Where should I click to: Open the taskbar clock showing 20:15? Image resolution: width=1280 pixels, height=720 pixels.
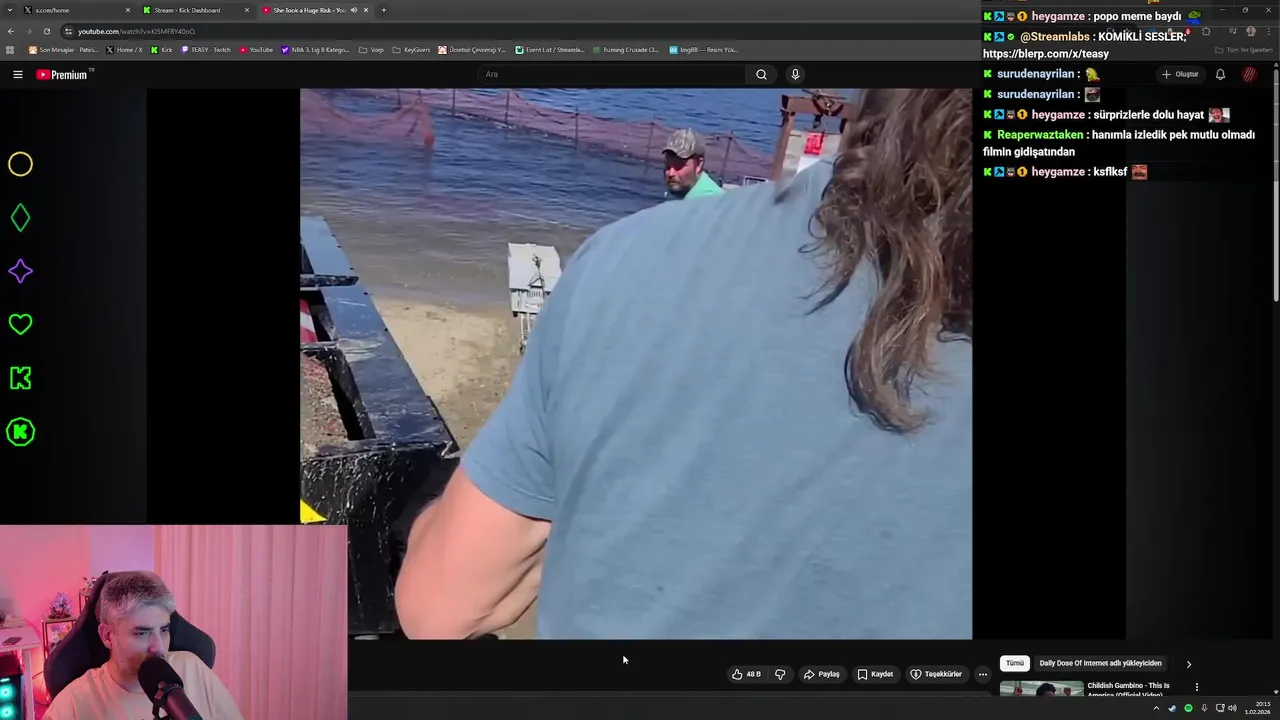[1257, 708]
